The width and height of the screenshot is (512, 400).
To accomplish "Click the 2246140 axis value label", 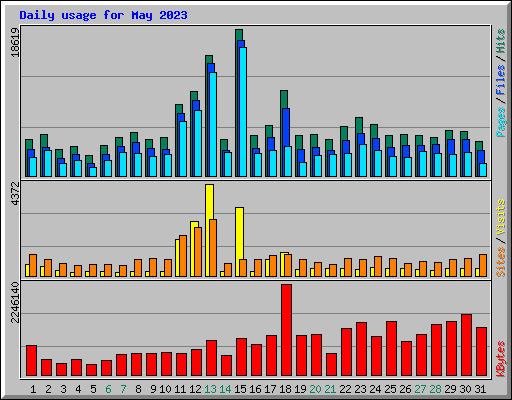I will pos(15,303).
